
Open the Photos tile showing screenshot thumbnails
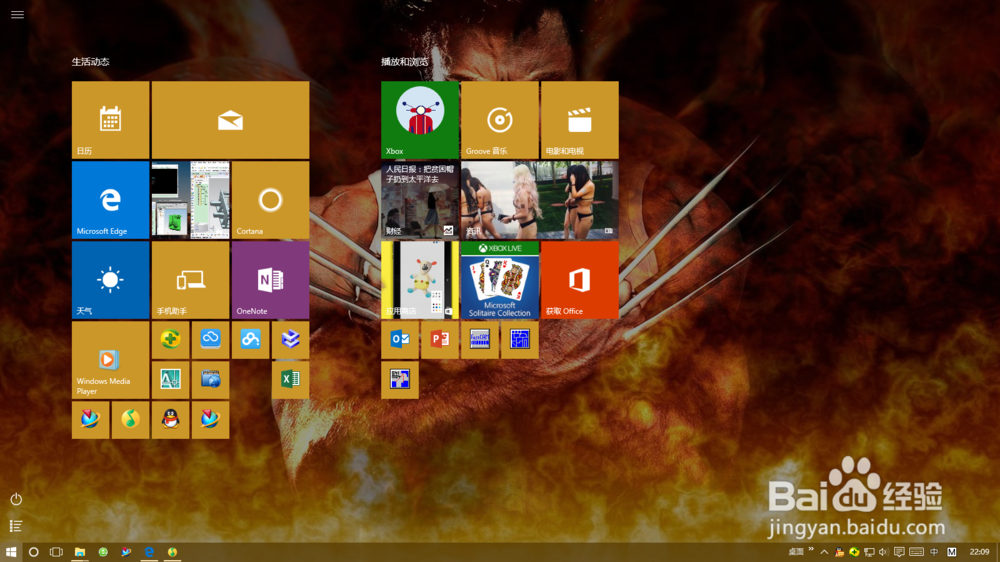tap(191, 200)
